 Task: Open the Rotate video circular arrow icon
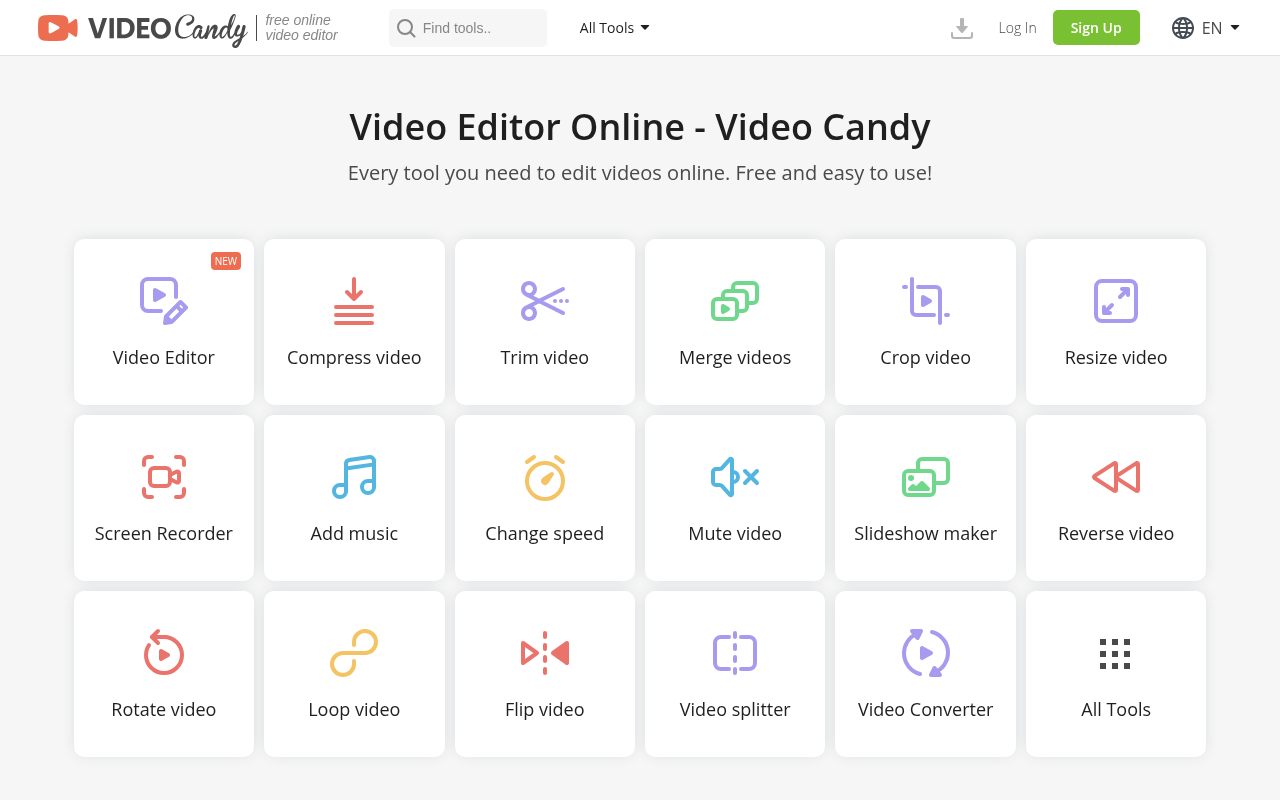[163, 652]
